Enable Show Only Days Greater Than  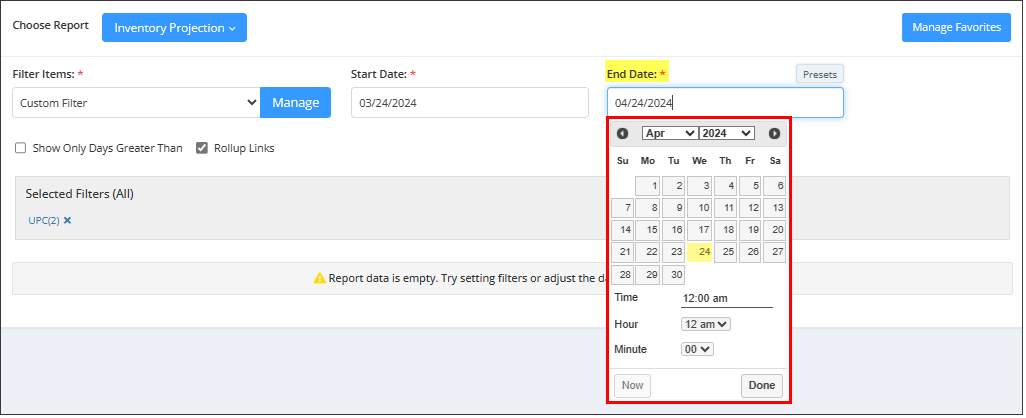tap(21, 148)
